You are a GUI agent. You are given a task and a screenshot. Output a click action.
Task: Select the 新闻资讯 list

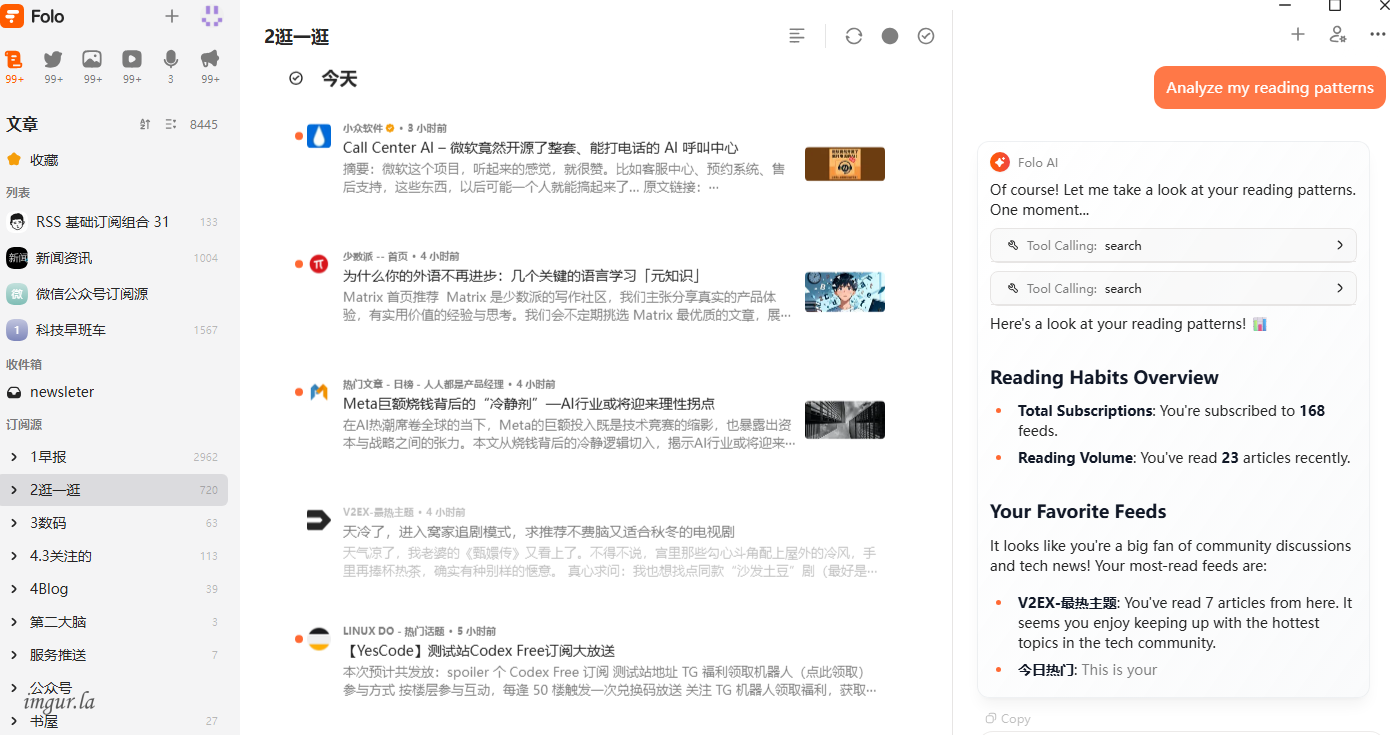point(64,258)
